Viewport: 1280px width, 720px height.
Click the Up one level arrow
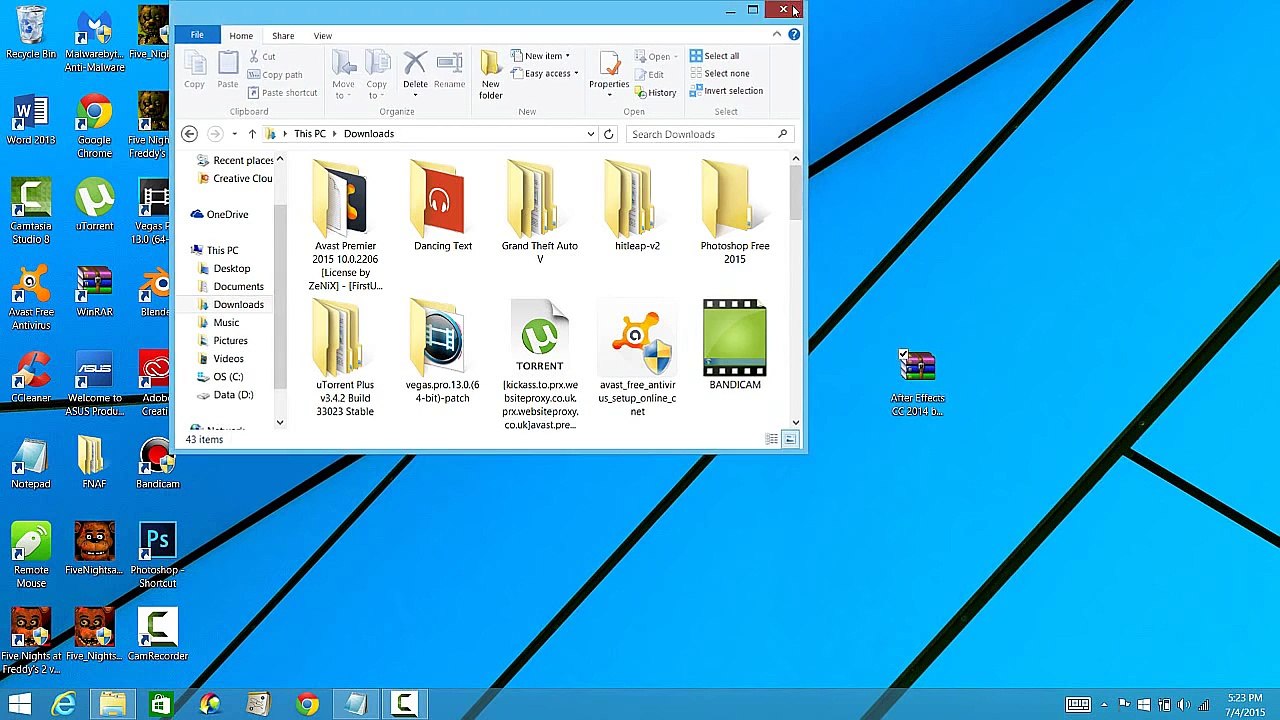click(252, 134)
